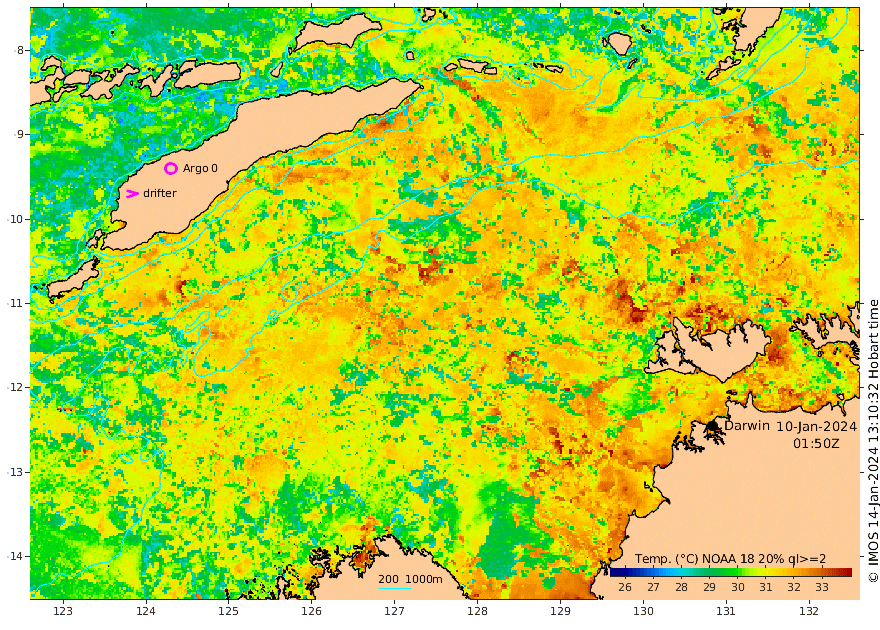Click latitude label -11 on left axis

click(x=16, y=303)
